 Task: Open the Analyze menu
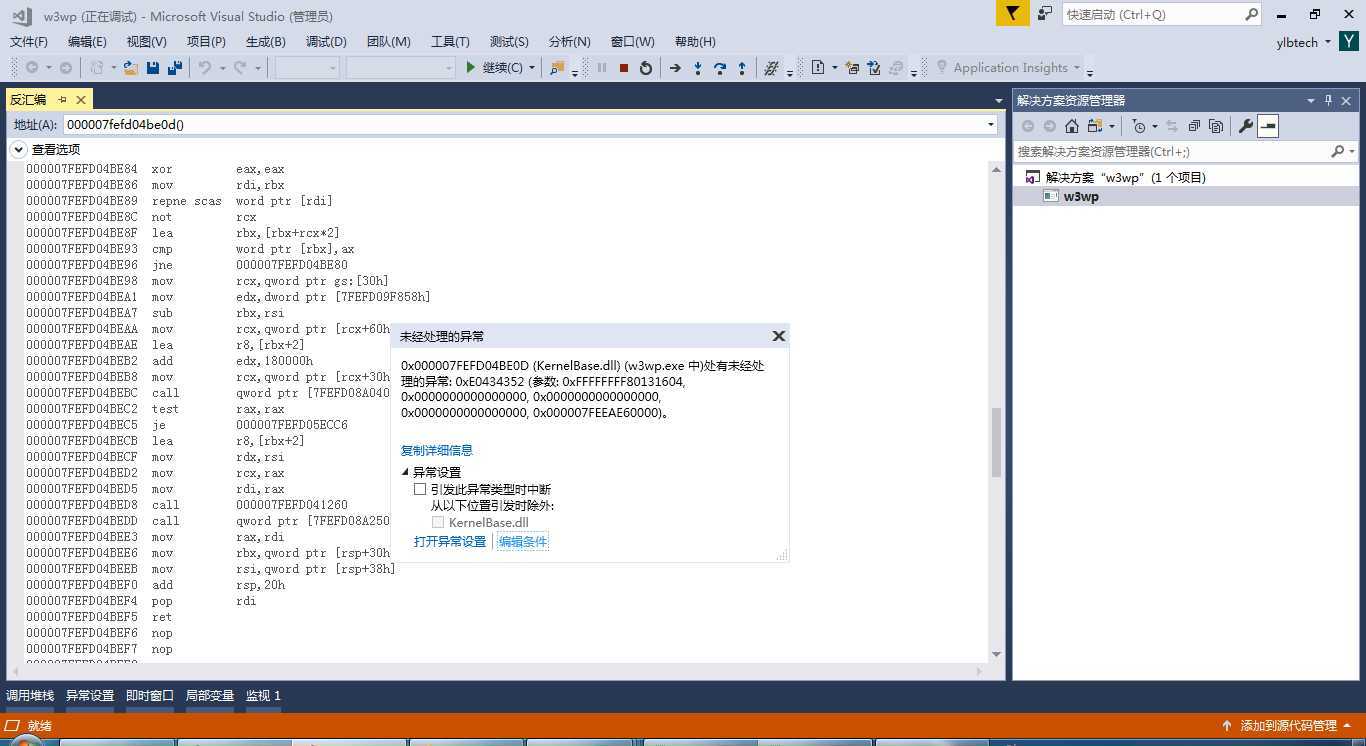point(569,41)
